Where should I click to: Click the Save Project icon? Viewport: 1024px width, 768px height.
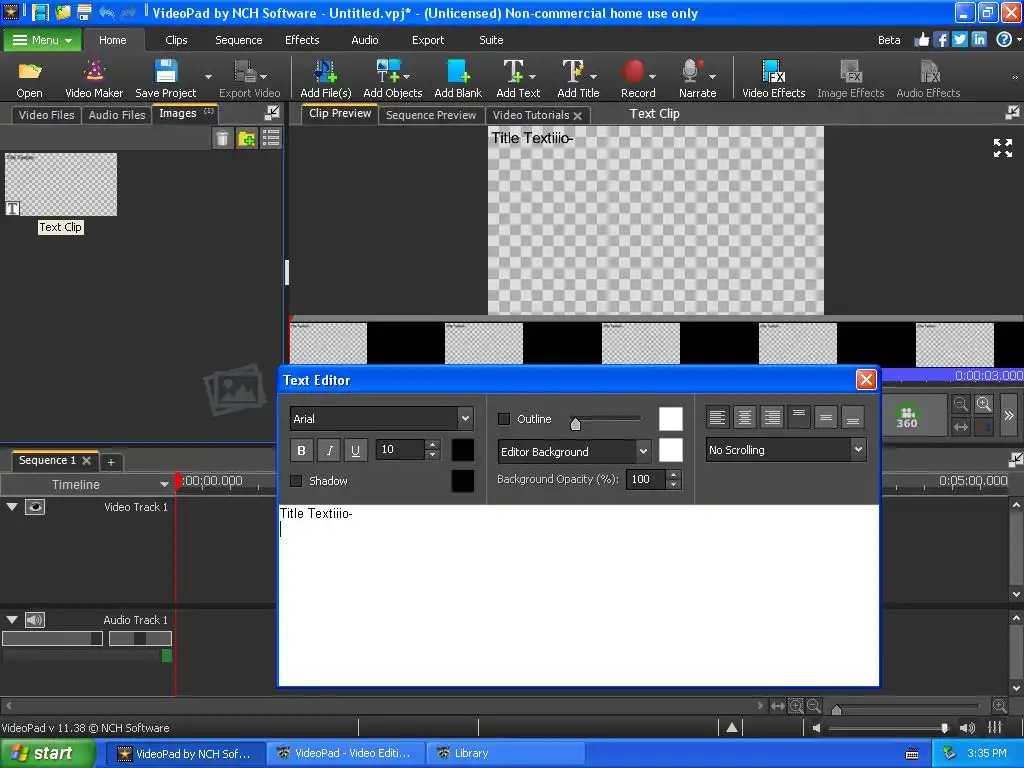pos(165,71)
